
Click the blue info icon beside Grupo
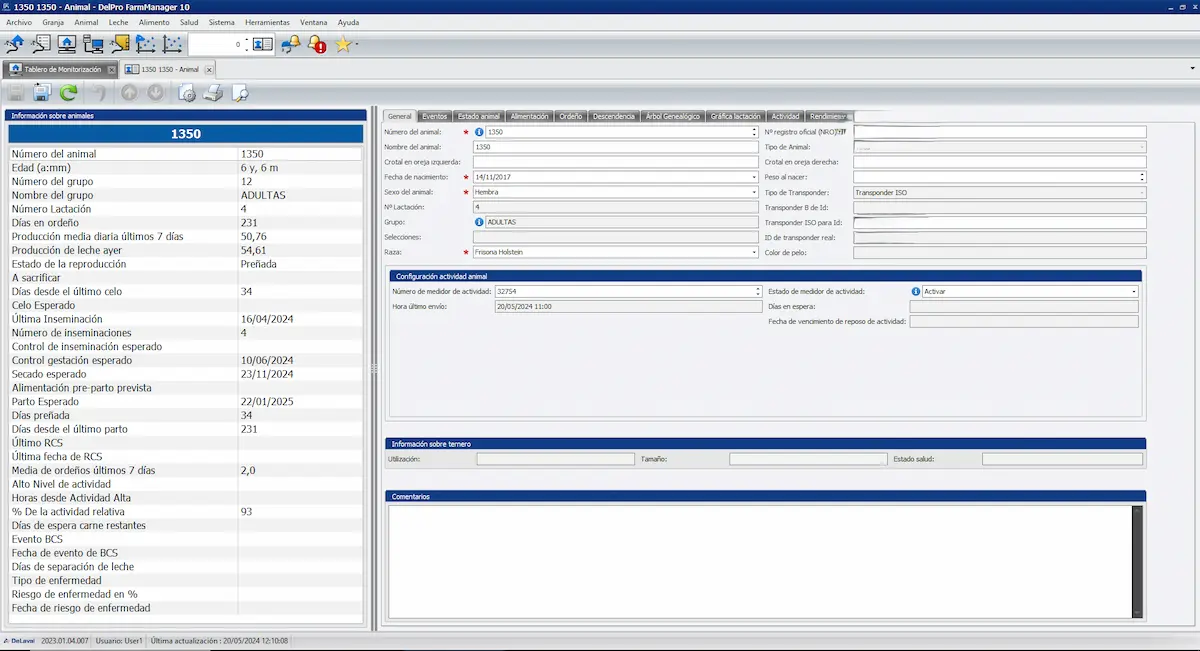[x=479, y=222]
